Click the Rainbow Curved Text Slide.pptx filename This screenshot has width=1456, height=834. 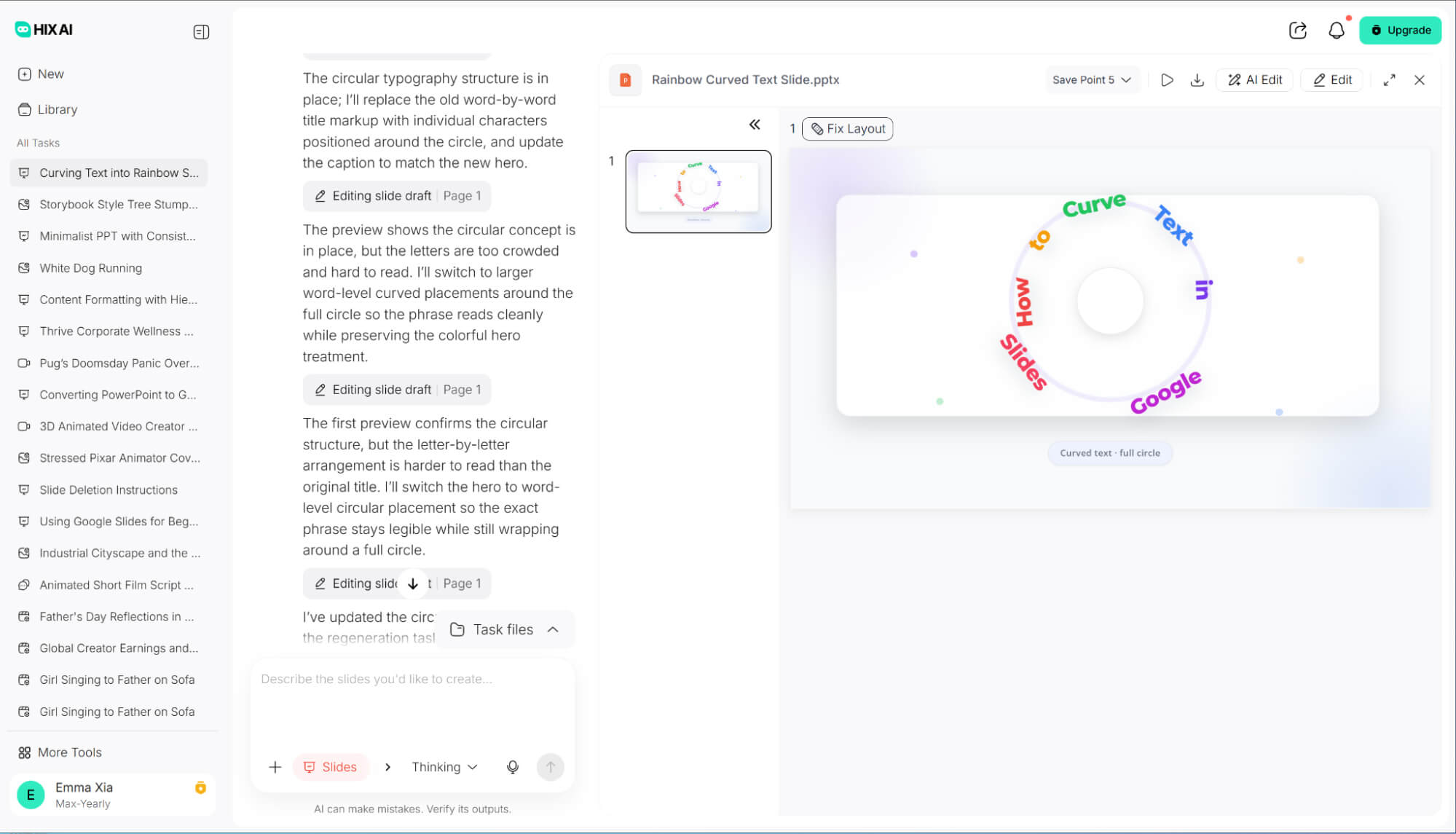745,80
